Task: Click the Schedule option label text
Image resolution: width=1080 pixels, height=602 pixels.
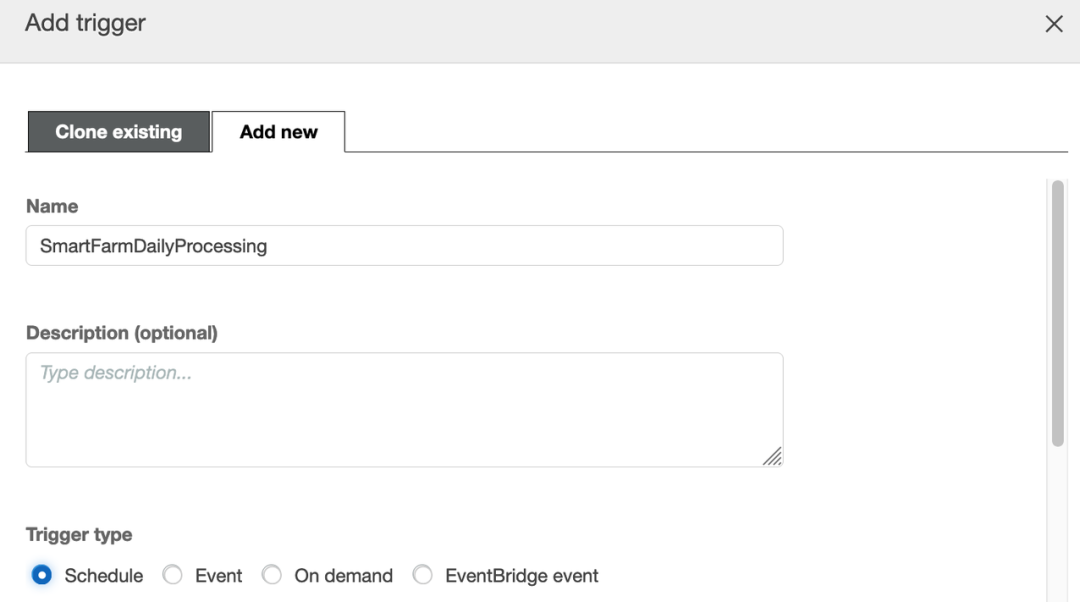Action: point(104,576)
